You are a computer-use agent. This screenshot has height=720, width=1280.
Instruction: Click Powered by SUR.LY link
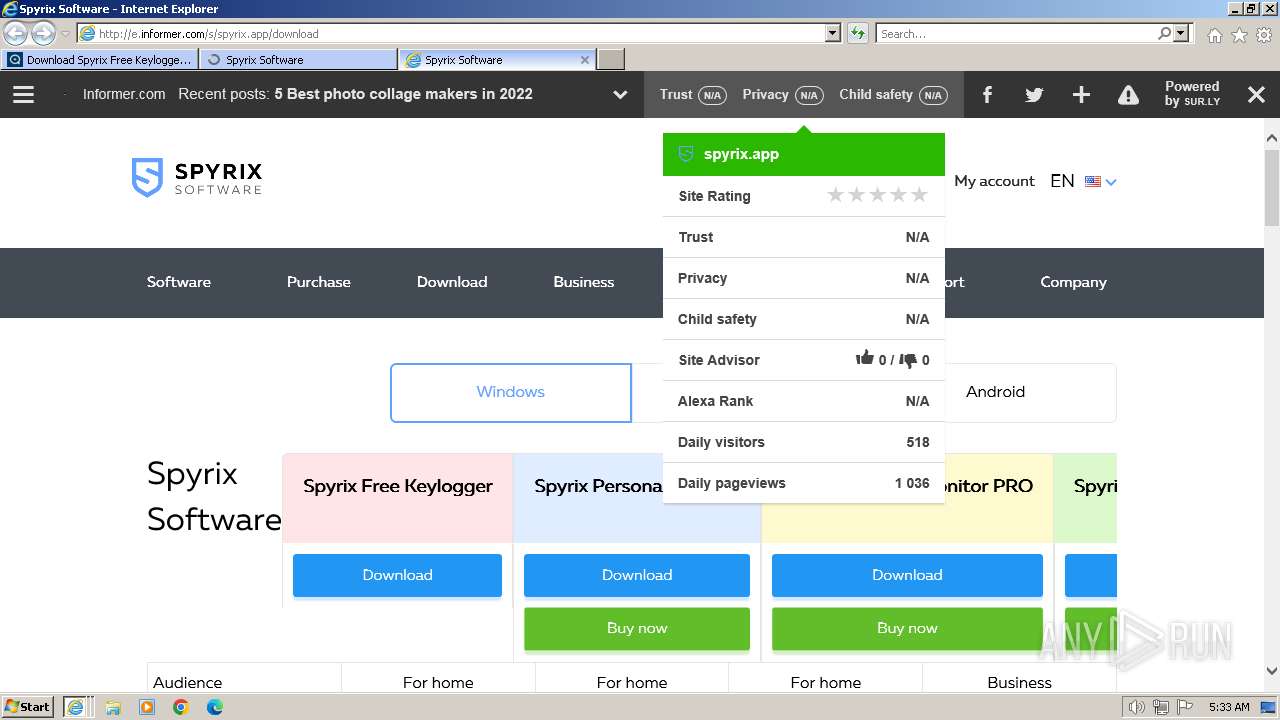coord(1192,94)
